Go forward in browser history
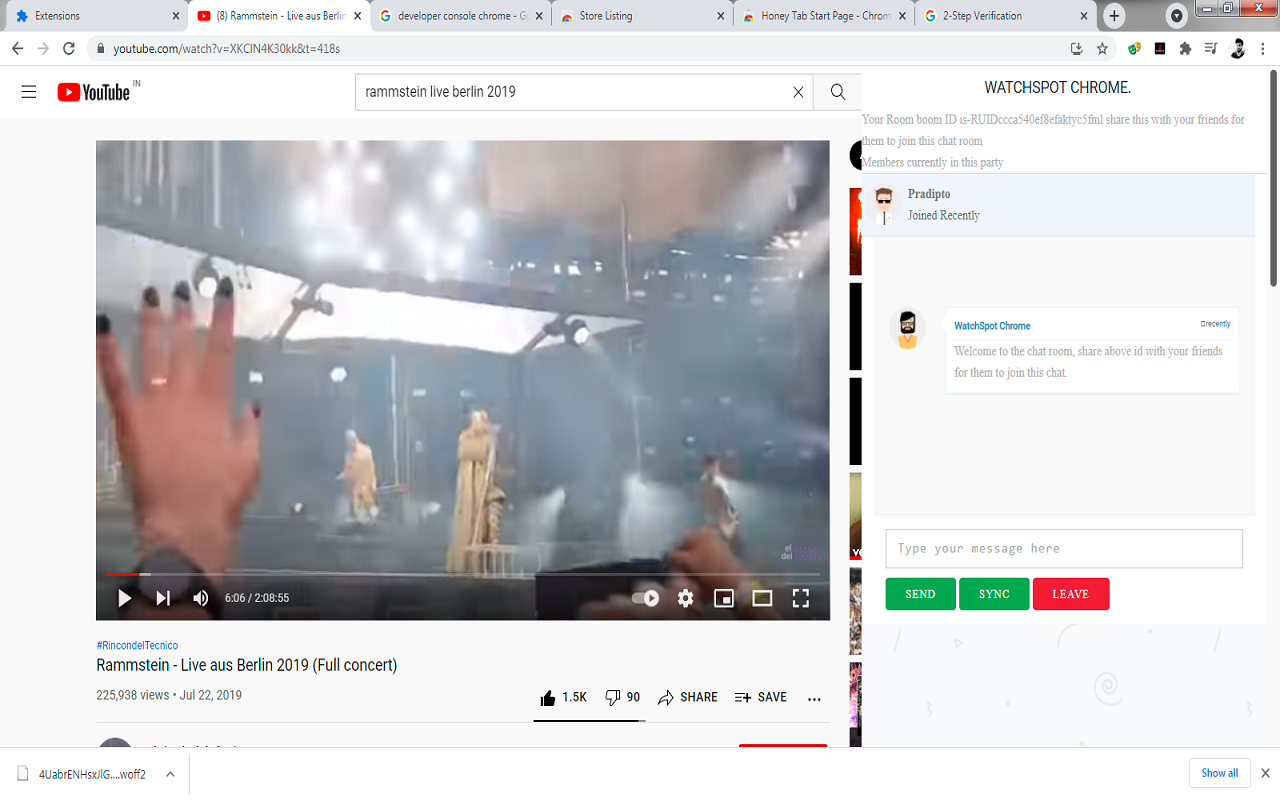This screenshot has height=800, width=1280. [x=43, y=48]
